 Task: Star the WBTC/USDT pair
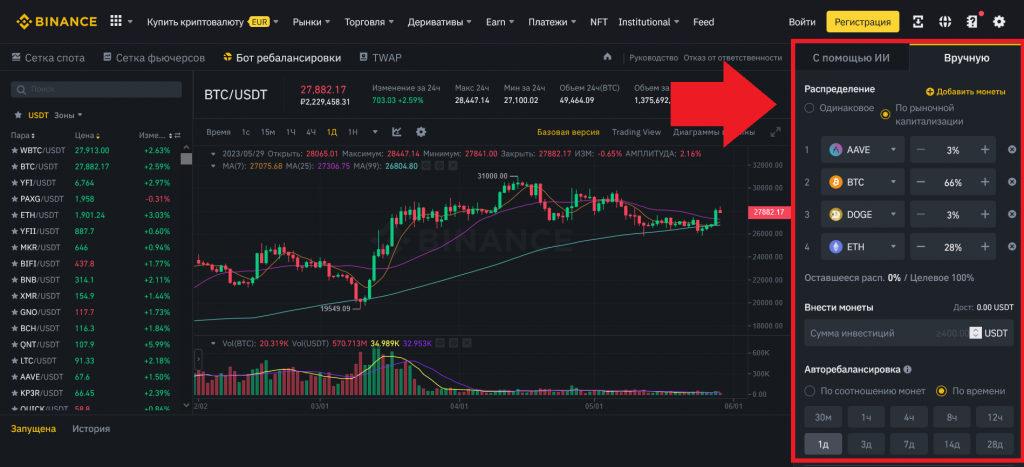click(x=14, y=150)
